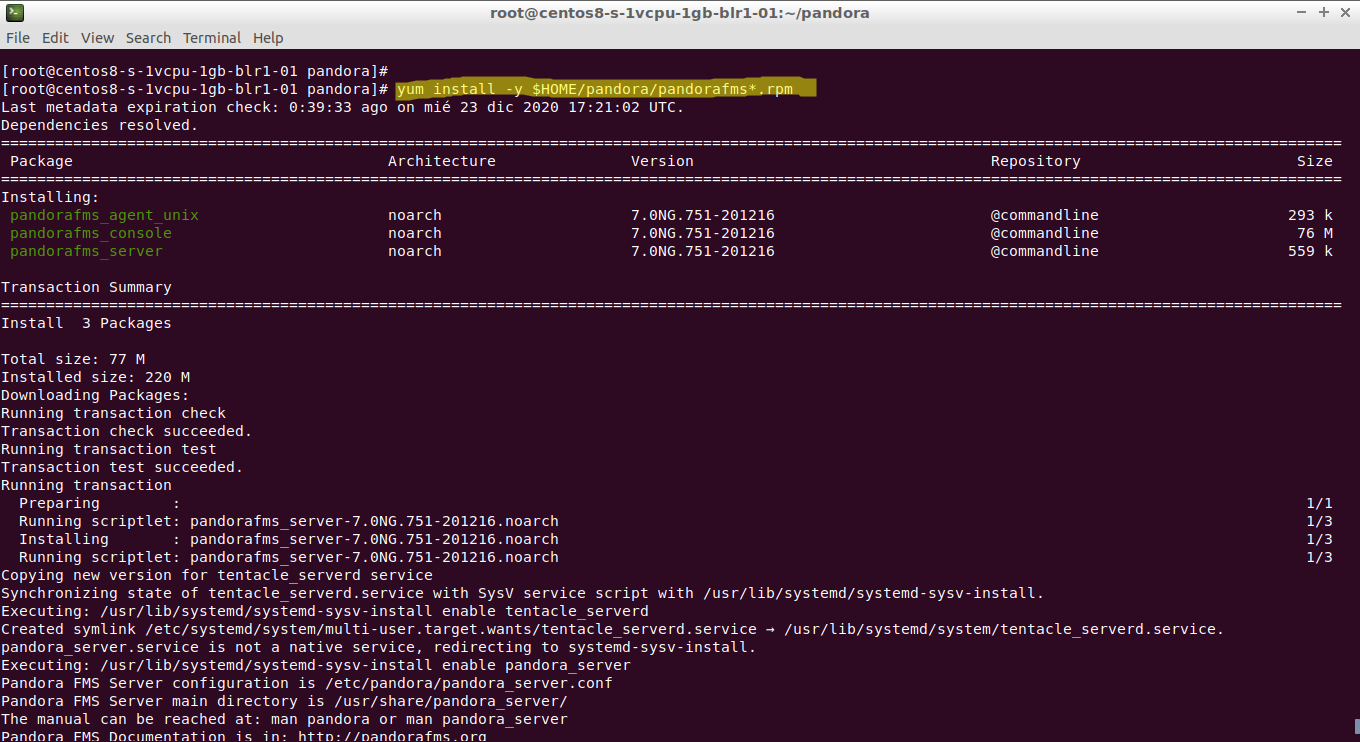Screen dimensions: 1360x742
Task: Click the pandorafms_console package name
Action: coord(91,233)
